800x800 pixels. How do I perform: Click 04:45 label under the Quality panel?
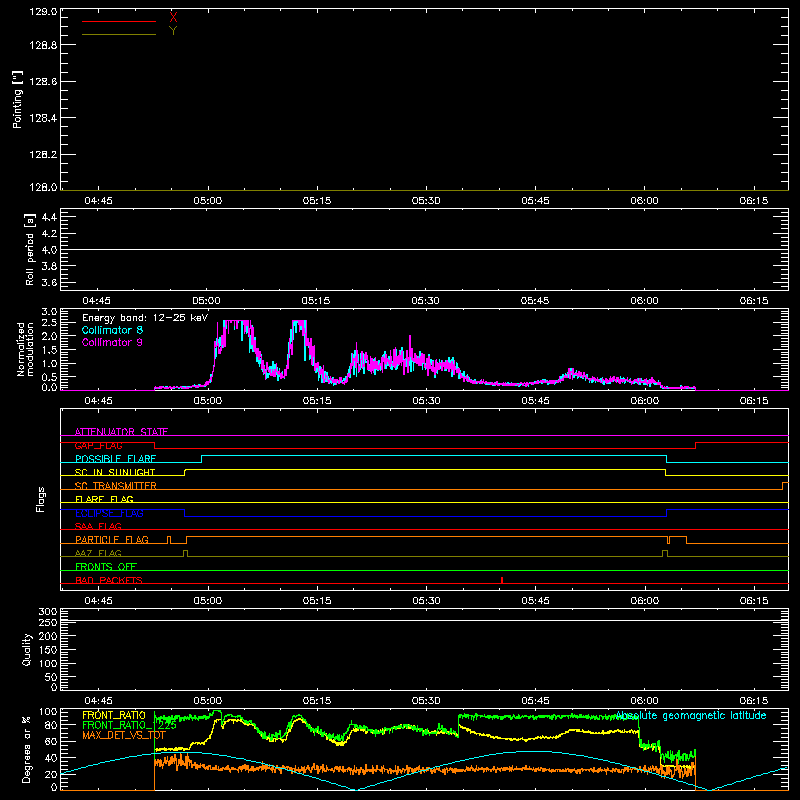point(98,701)
